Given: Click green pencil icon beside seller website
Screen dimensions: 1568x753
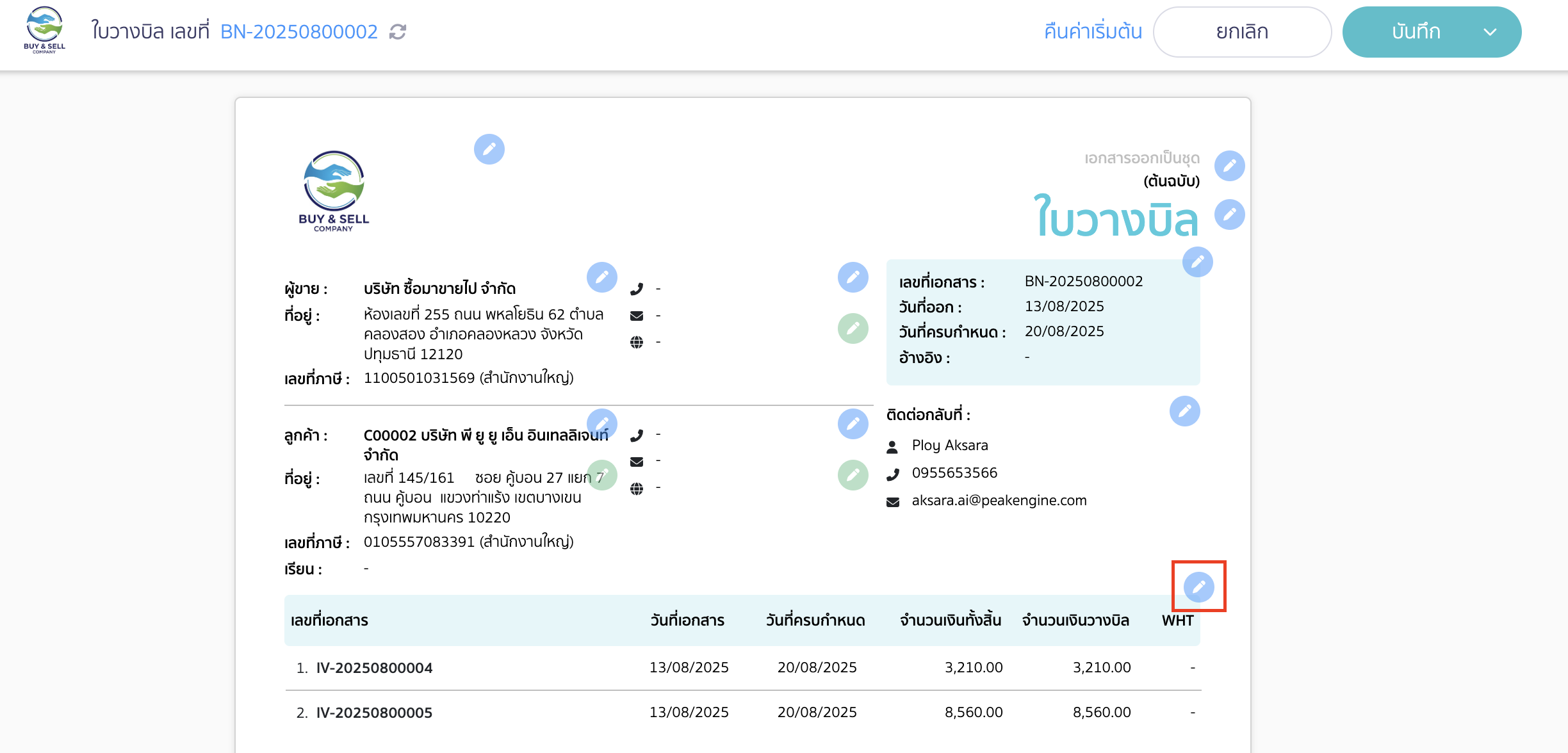Looking at the screenshot, I should [853, 328].
